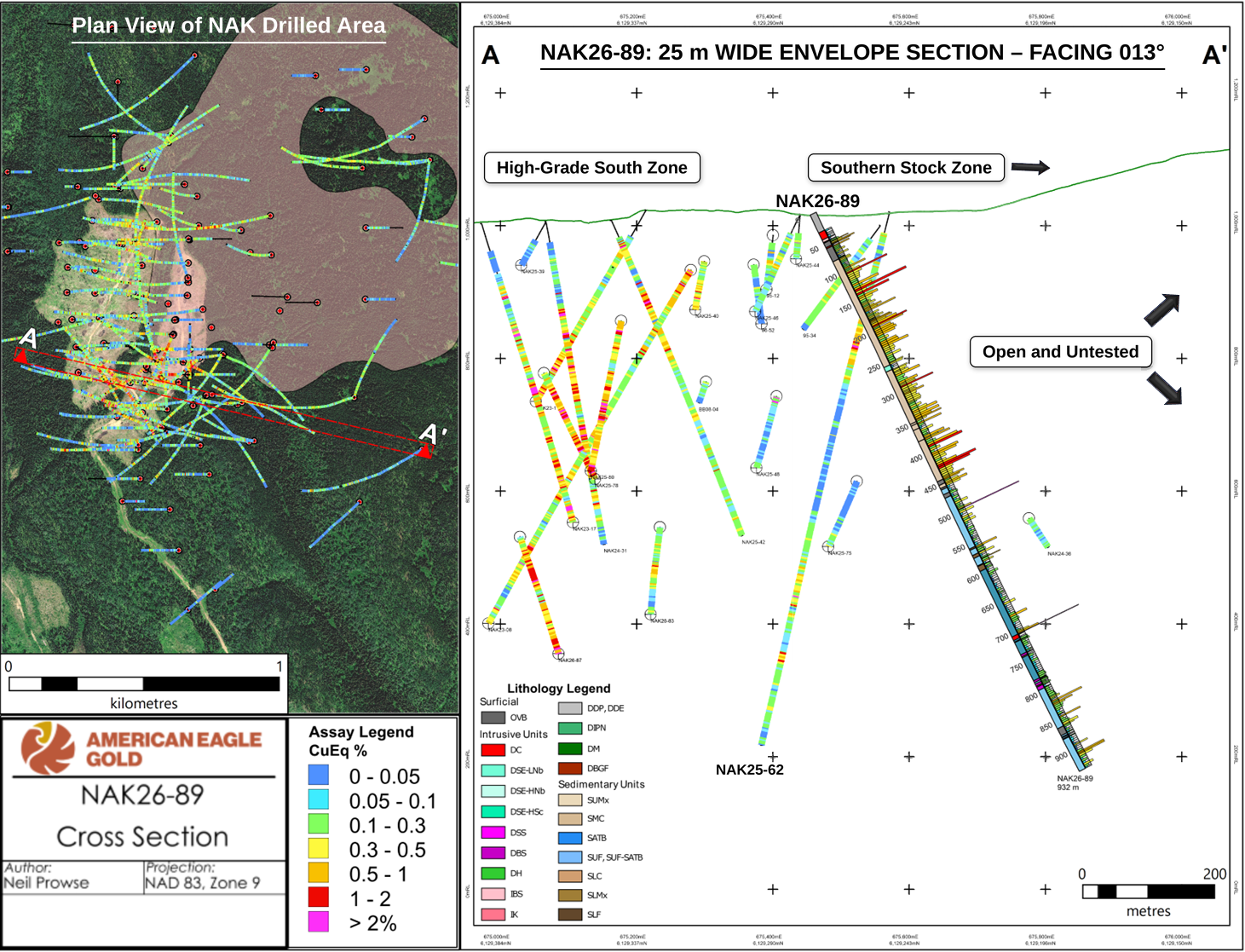
Task: Click the red triangle marker at section point A on plan view
Action: pos(20,356)
